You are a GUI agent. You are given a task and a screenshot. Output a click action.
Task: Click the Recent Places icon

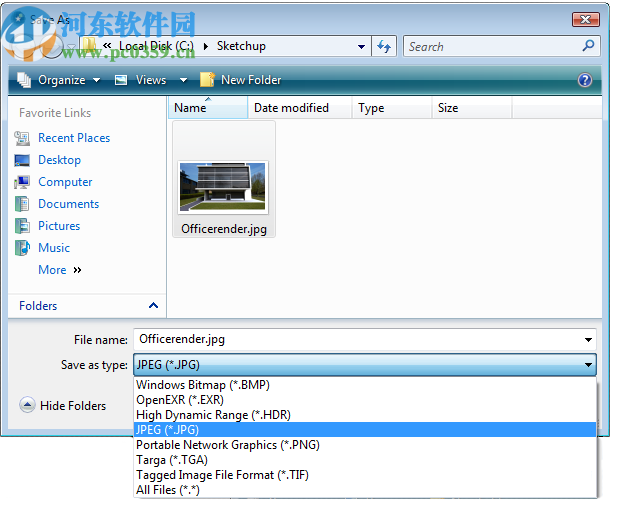coord(22,138)
